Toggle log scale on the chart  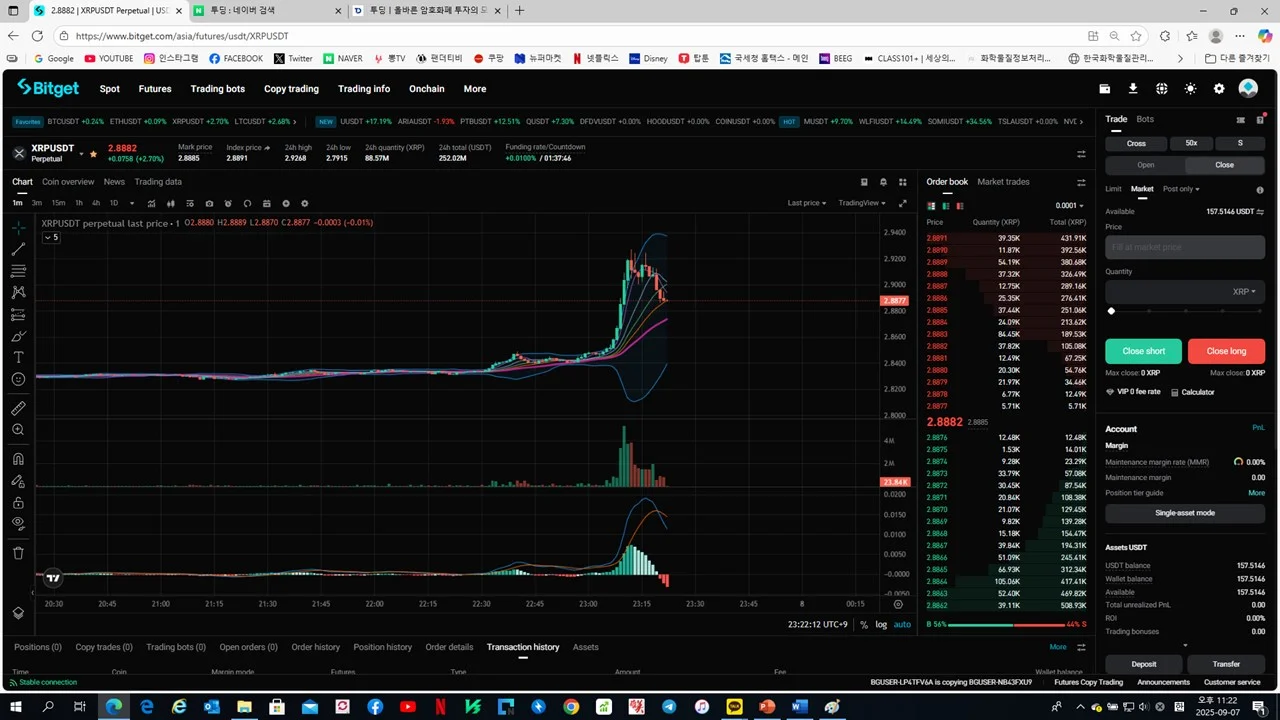click(881, 624)
